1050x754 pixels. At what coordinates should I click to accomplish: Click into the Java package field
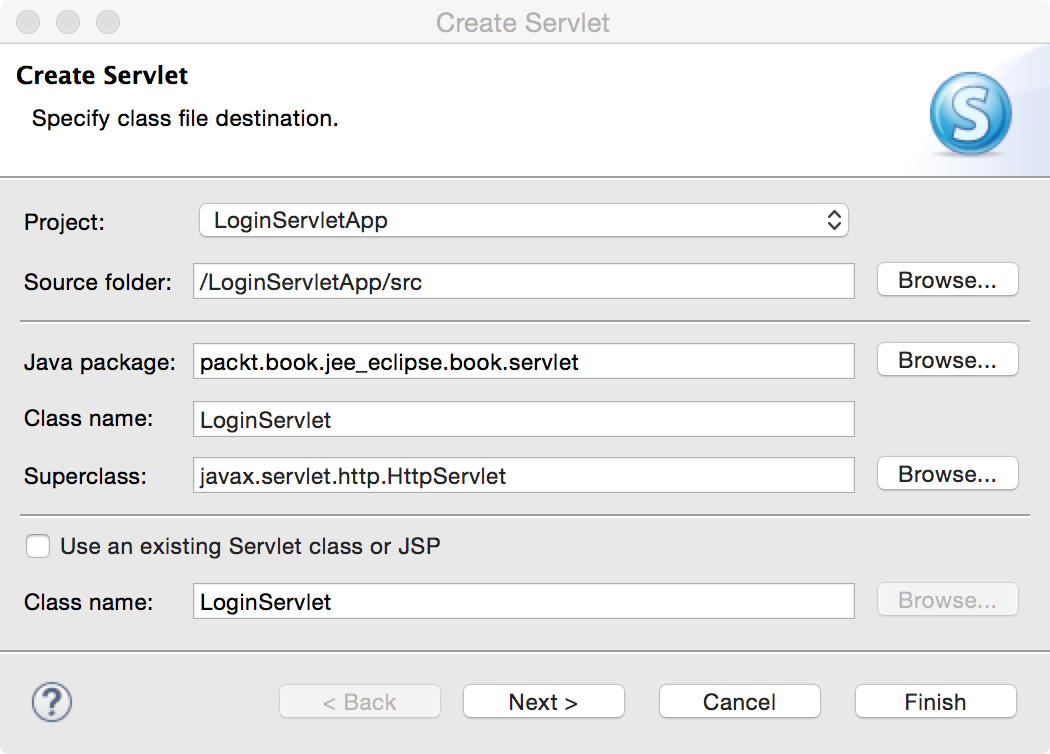click(523, 362)
